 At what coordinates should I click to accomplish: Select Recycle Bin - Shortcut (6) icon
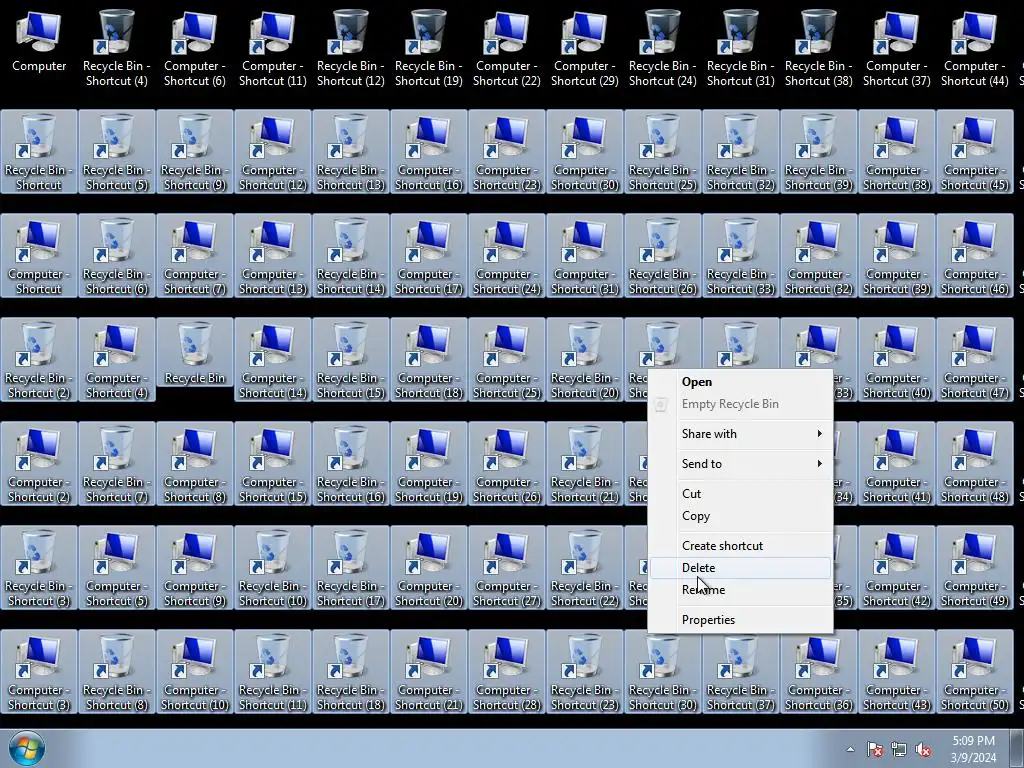coord(117,255)
